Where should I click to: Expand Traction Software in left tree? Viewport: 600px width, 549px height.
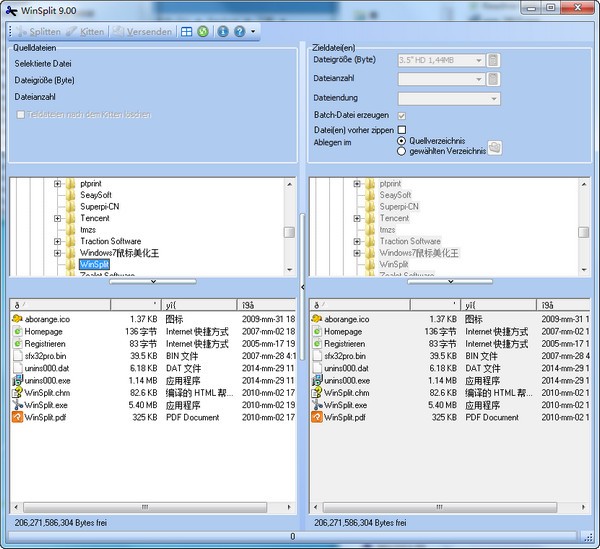pyautogui.click(x=57, y=241)
